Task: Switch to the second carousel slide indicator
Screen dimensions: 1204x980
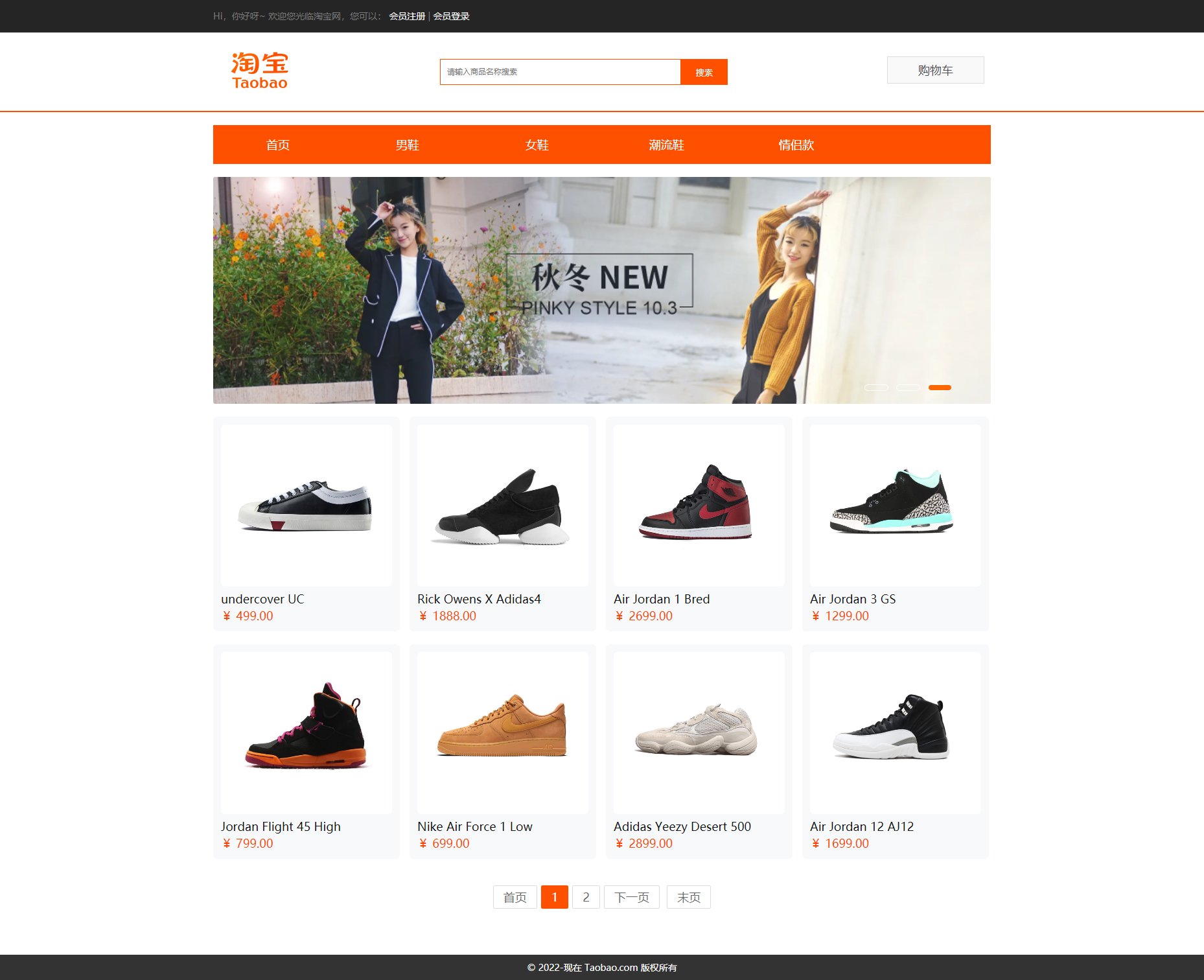Action: [908, 388]
